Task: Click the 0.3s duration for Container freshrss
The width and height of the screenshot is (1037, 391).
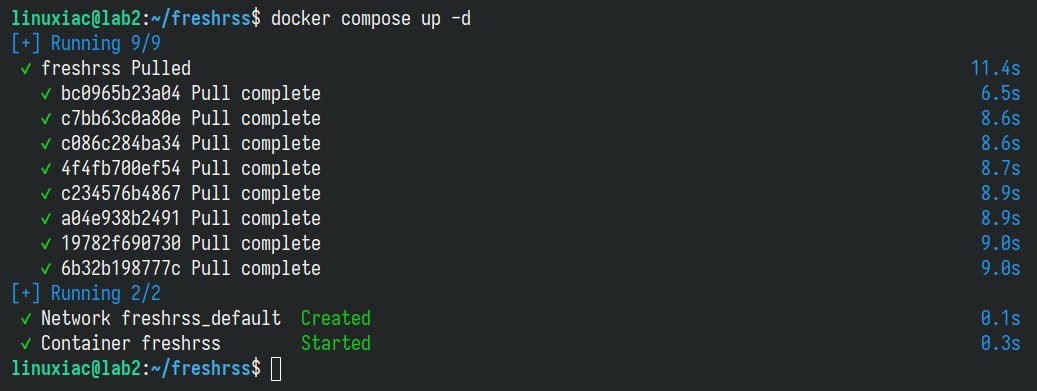Action: (x=1001, y=344)
